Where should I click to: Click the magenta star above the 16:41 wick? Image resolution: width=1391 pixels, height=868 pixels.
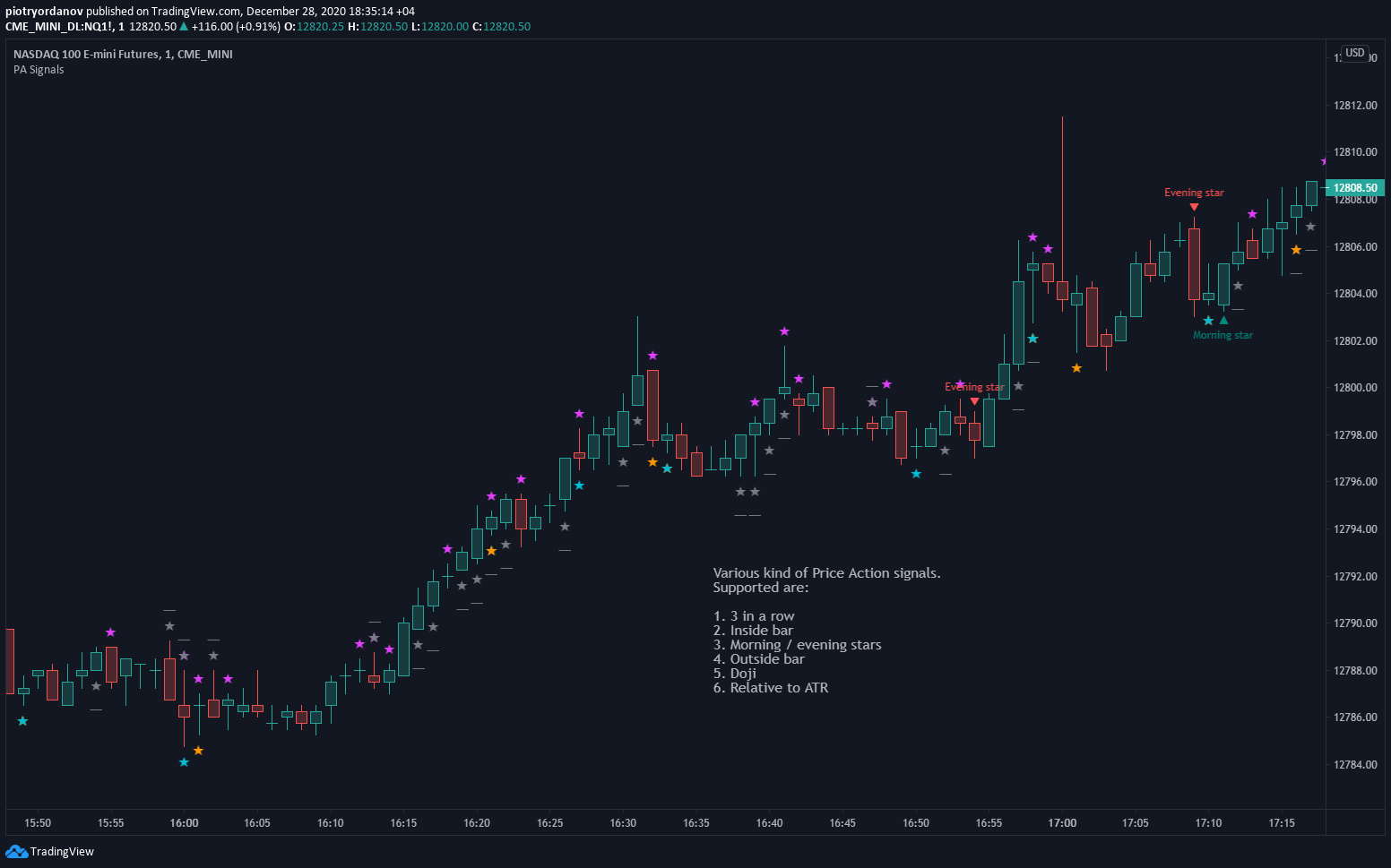(784, 331)
